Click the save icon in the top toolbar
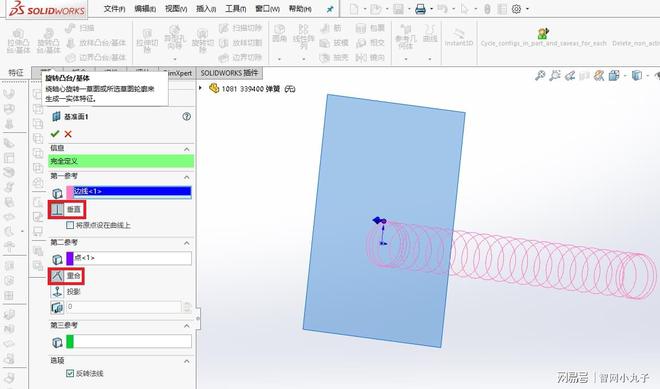 click(x=398, y=9)
